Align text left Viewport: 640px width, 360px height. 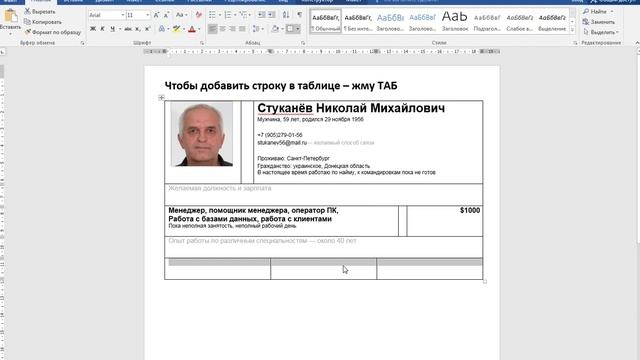point(213,29)
